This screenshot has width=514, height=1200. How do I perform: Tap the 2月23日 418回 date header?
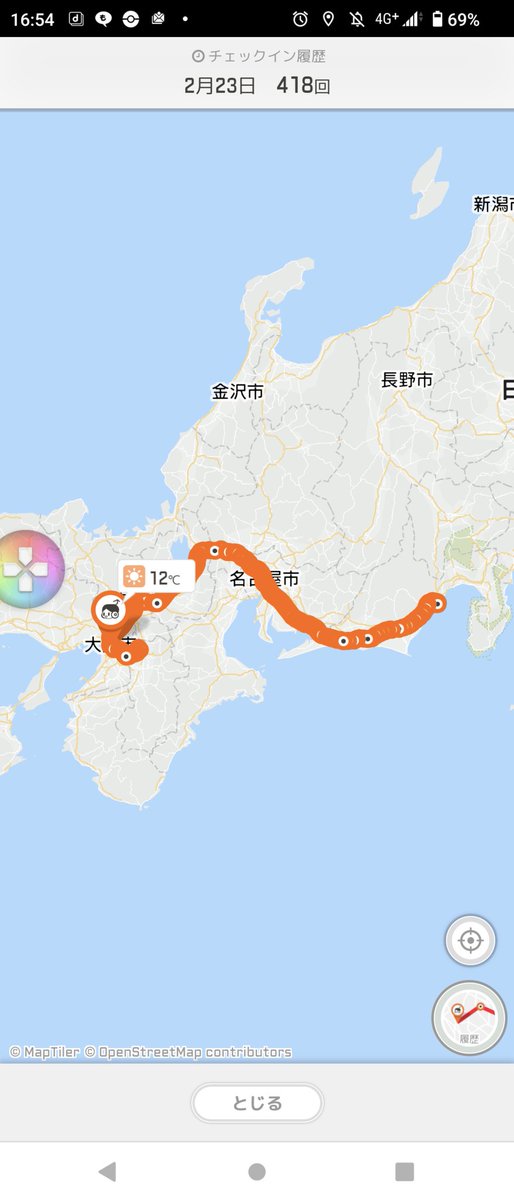pos(257,86)
